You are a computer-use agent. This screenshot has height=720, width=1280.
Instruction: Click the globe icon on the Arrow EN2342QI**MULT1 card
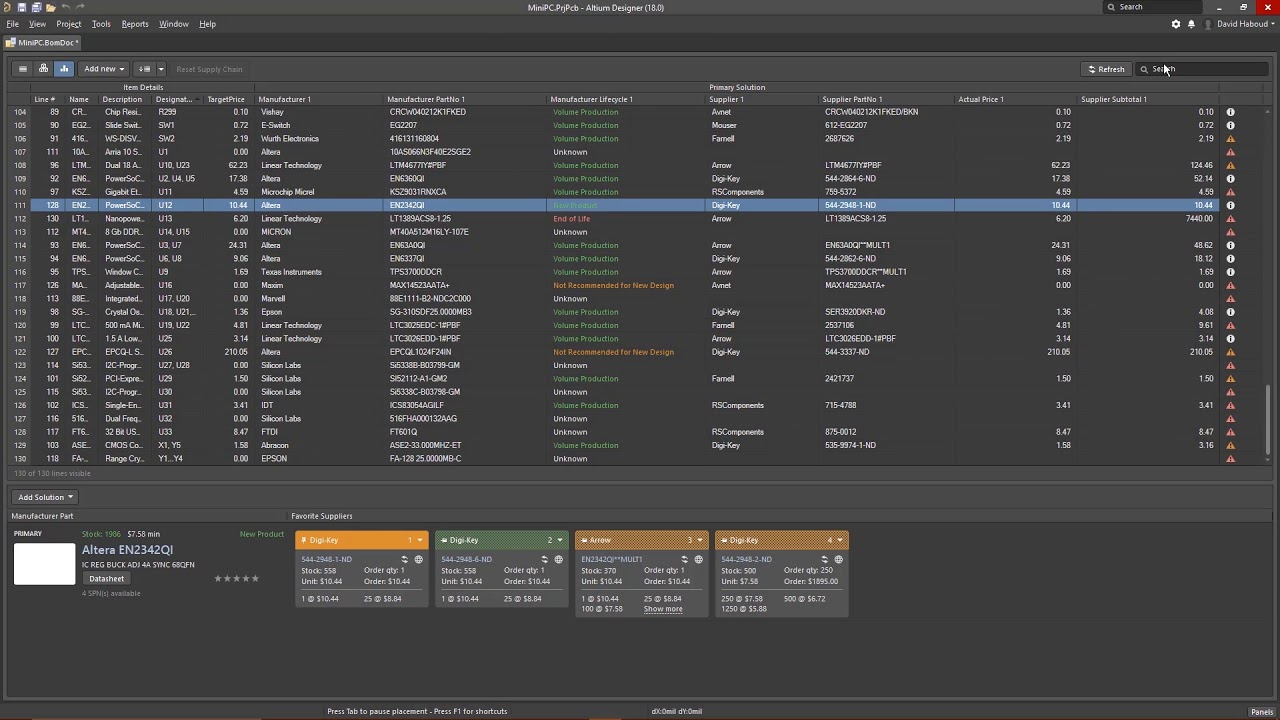click(x=698, y=560)
